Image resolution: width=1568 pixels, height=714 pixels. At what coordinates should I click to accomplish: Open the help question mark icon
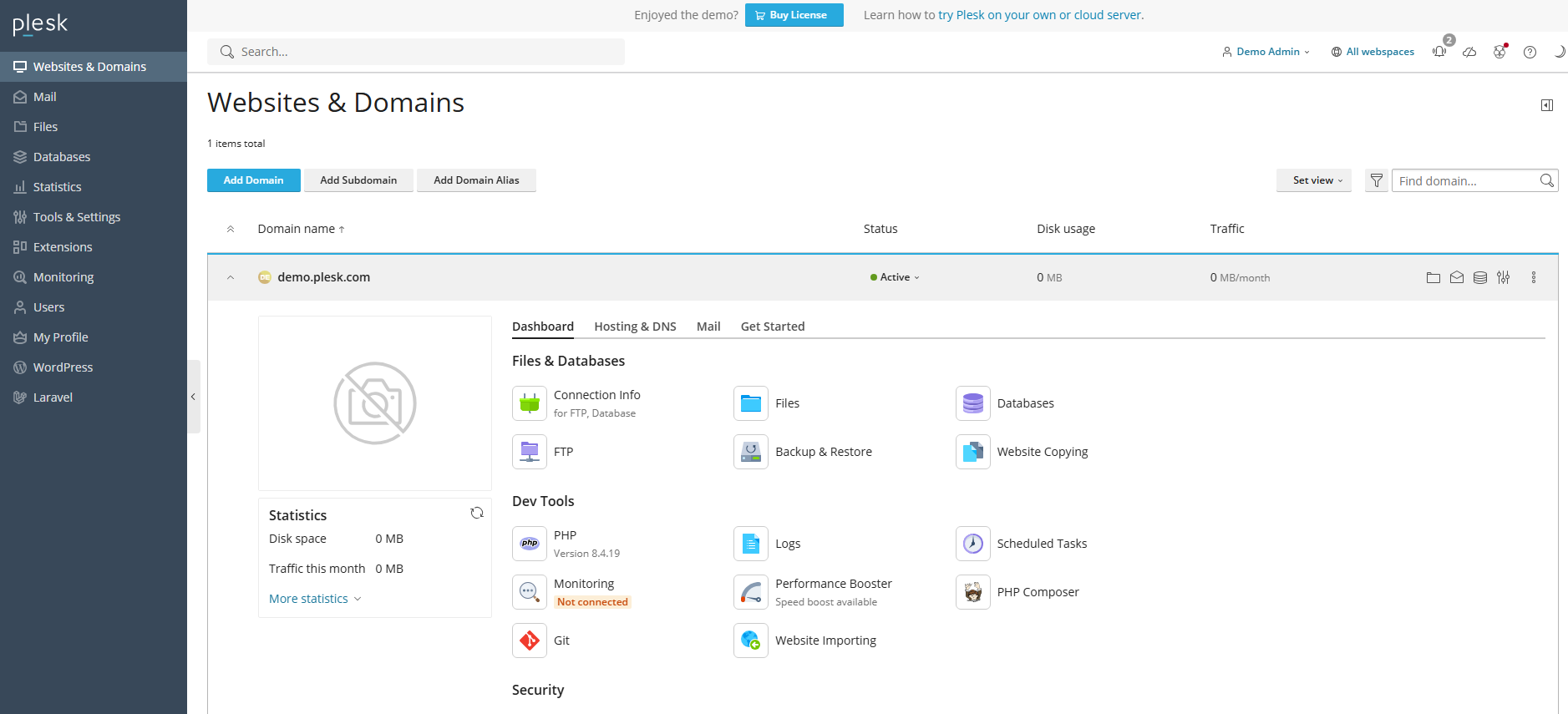[1530, 52]
